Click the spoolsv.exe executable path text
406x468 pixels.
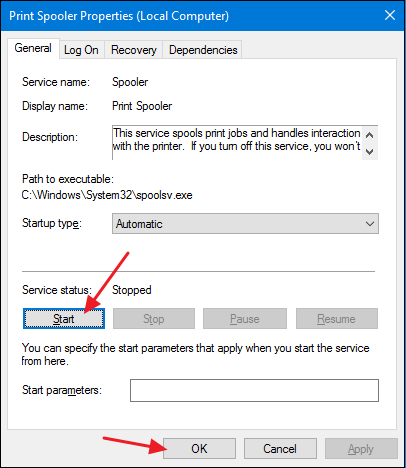(107, 195)
